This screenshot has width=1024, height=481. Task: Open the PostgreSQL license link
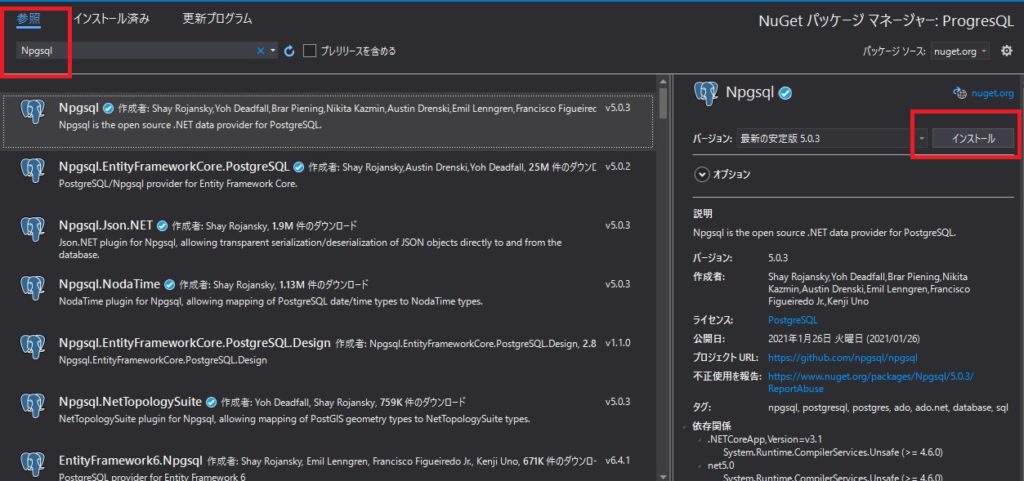(x=792, y=320)
